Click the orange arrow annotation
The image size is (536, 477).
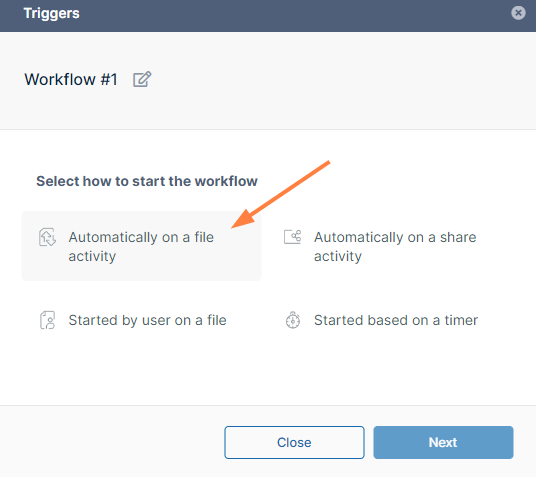(281, 194)
